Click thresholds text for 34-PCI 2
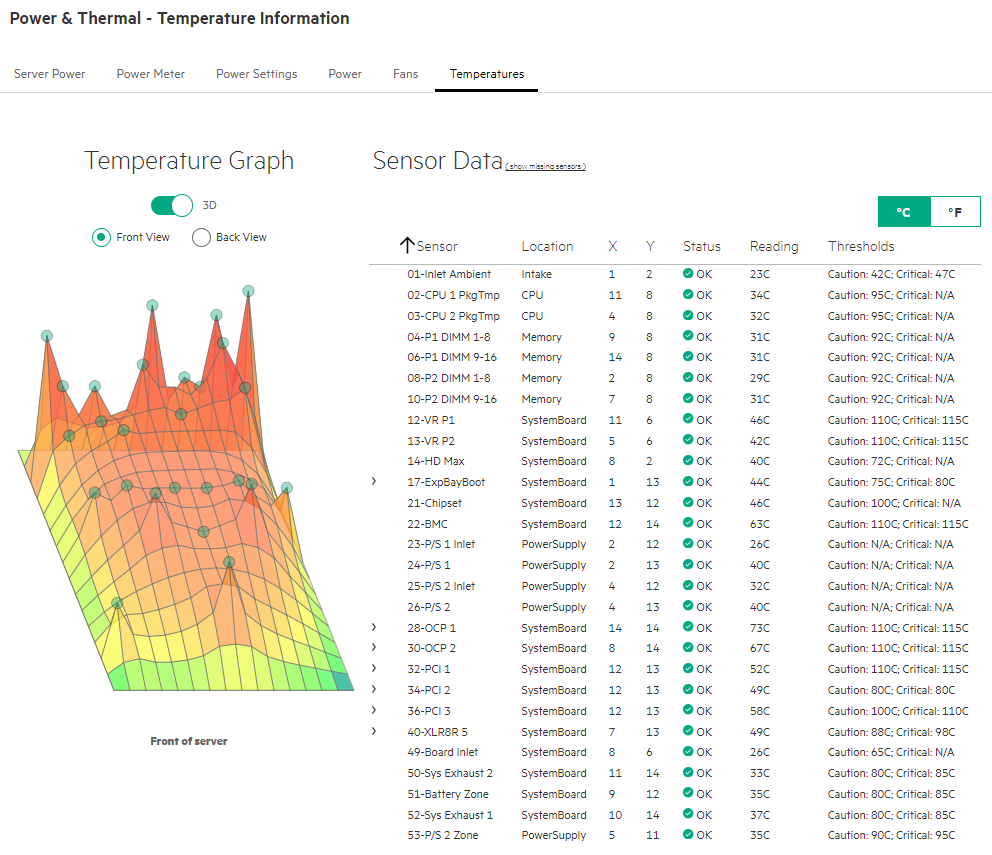This screenshot has width=992, height=855. pyautogui.click(x=891, y=690)
